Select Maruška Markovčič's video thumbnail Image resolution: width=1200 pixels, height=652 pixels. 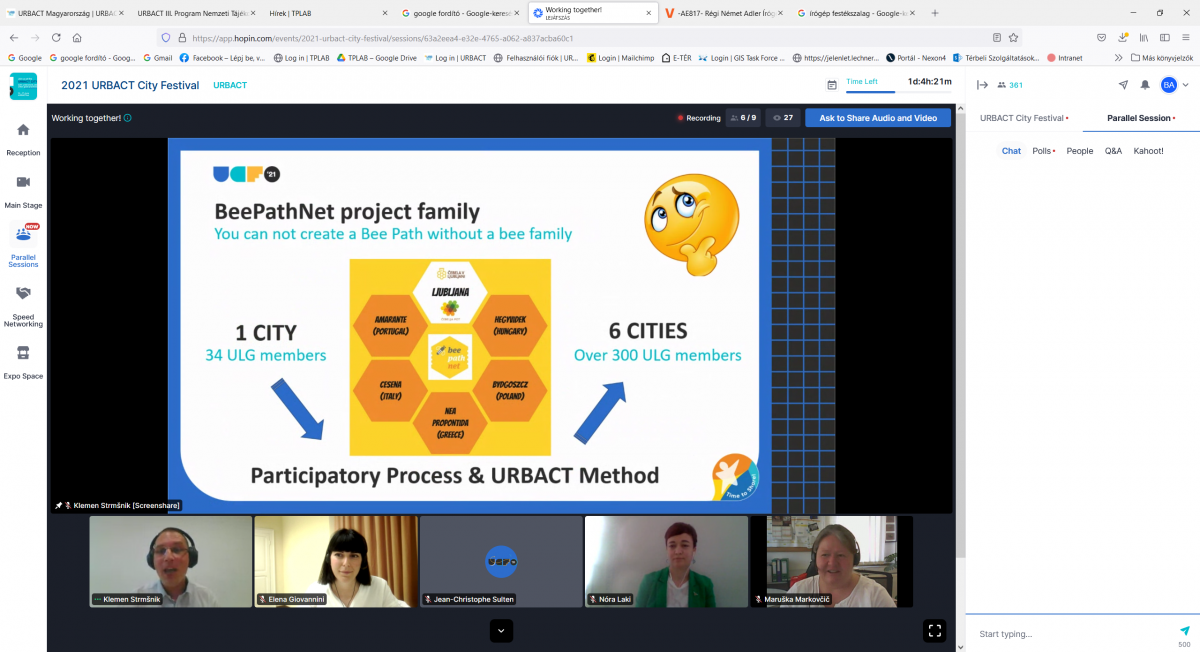[832, 561]
